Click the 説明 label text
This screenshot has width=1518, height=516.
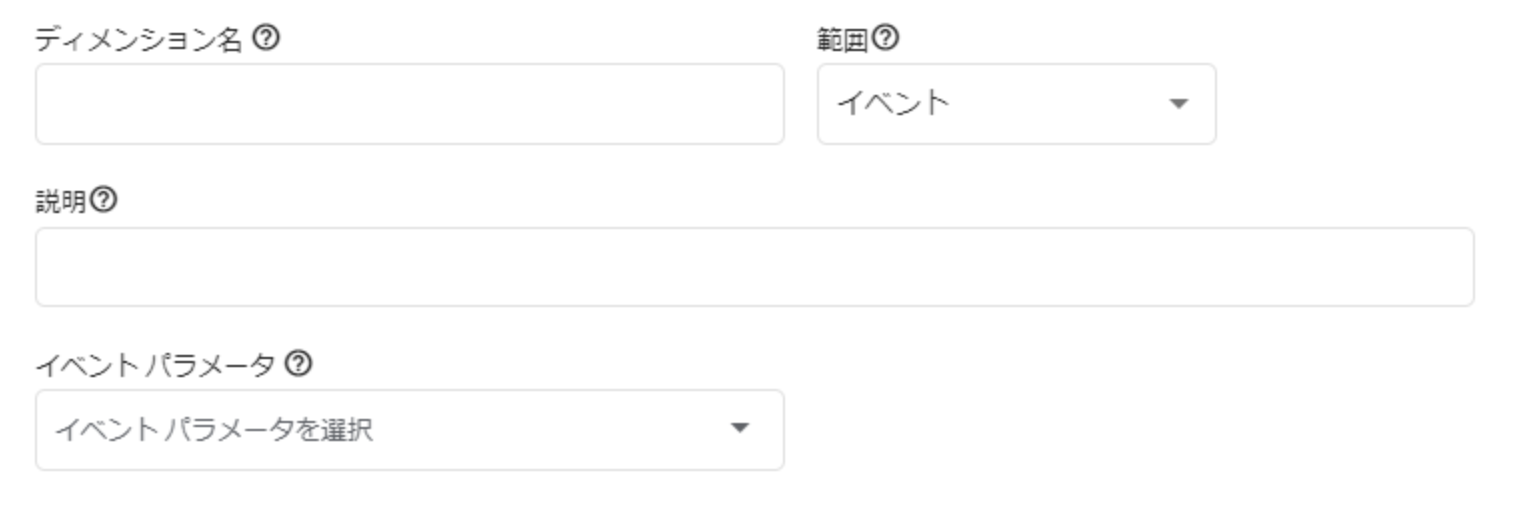[x=61, y=202]
